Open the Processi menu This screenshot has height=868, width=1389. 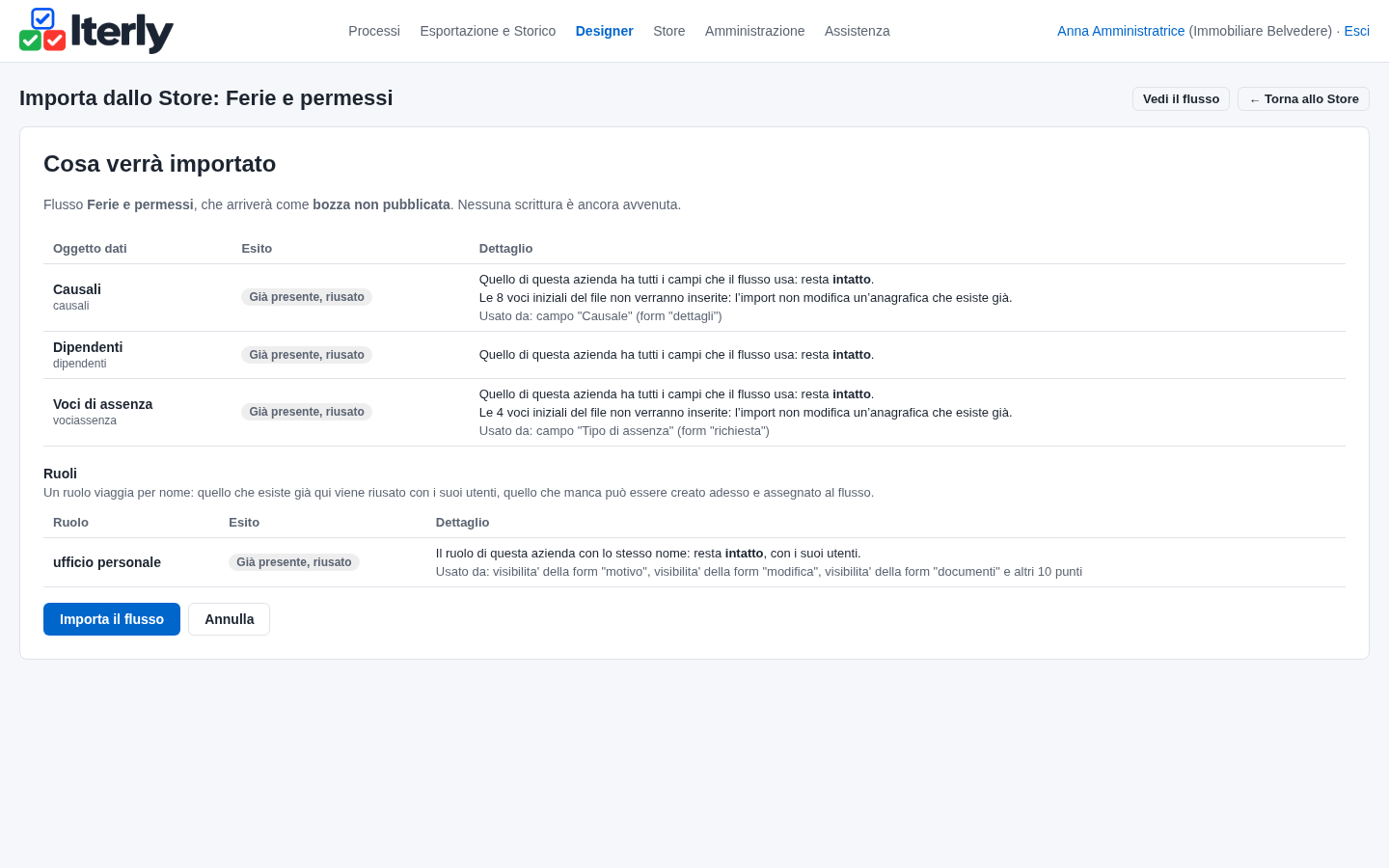coord(374,31)
